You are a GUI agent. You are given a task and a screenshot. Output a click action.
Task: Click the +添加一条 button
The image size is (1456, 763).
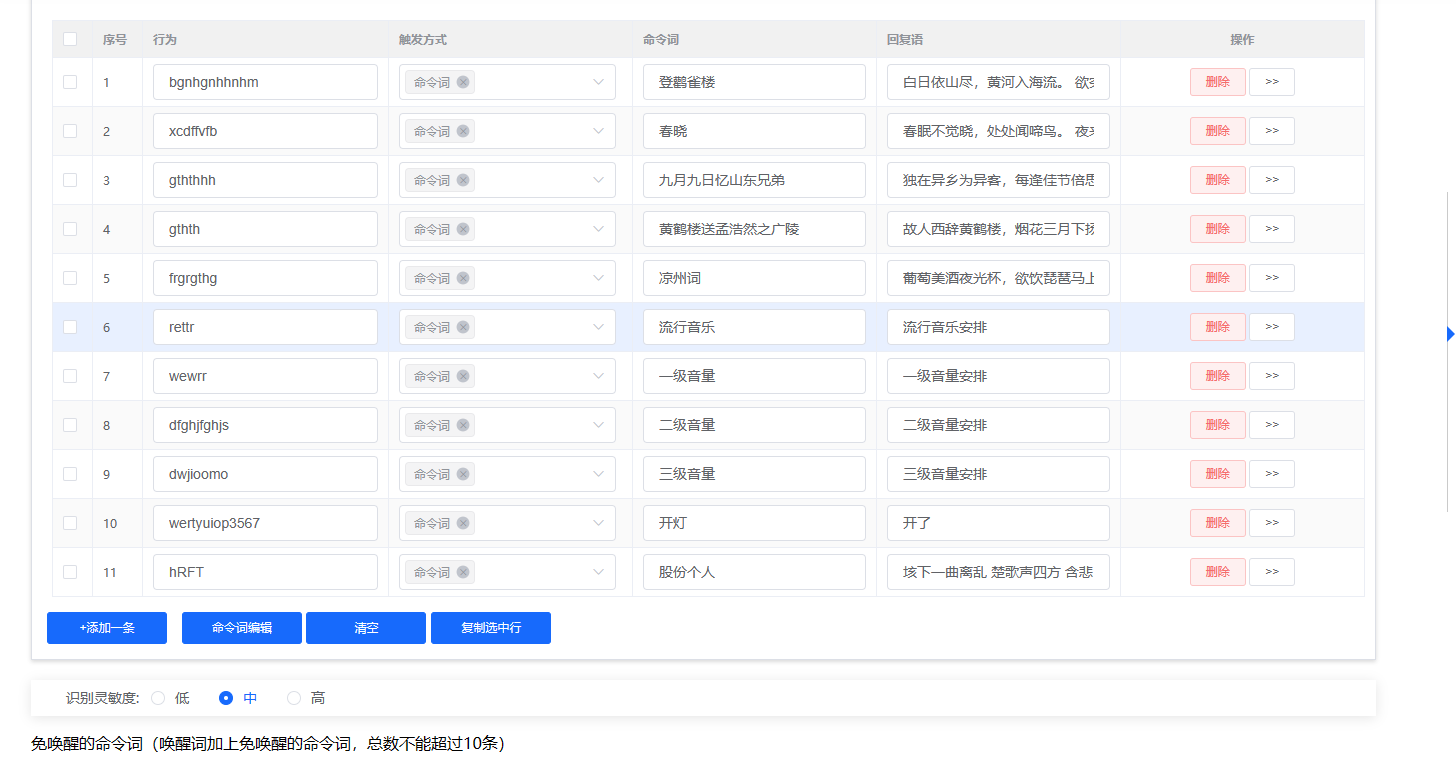click(x=107, y=628)
